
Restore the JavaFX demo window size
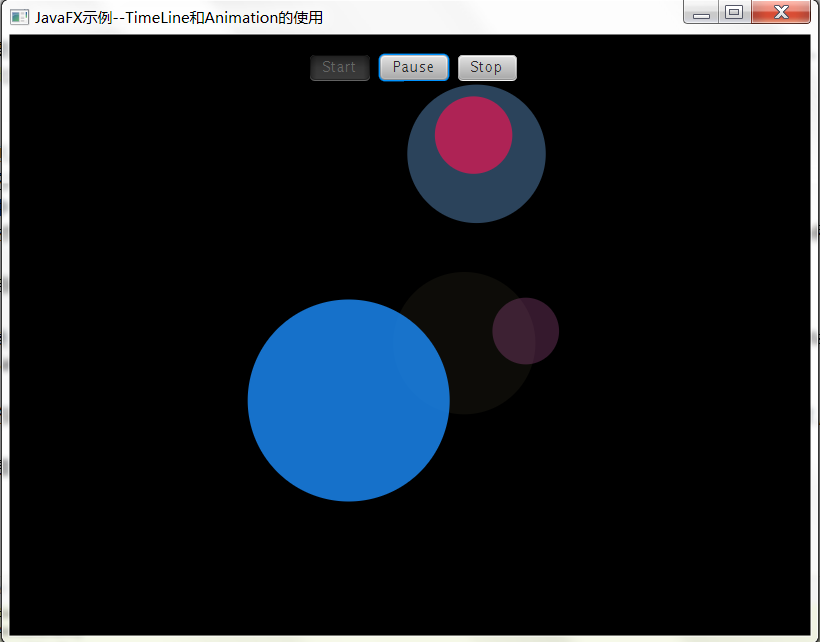pos(735,13)
